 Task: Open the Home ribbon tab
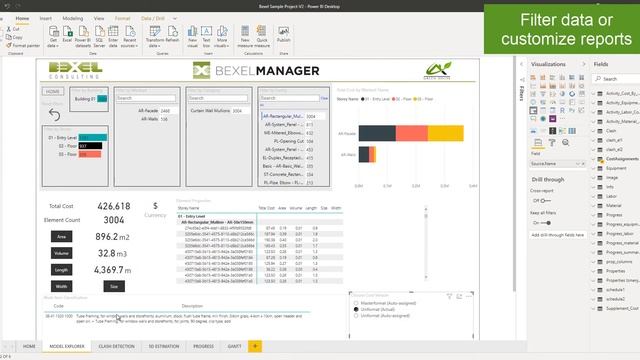(x=22, y=18)
